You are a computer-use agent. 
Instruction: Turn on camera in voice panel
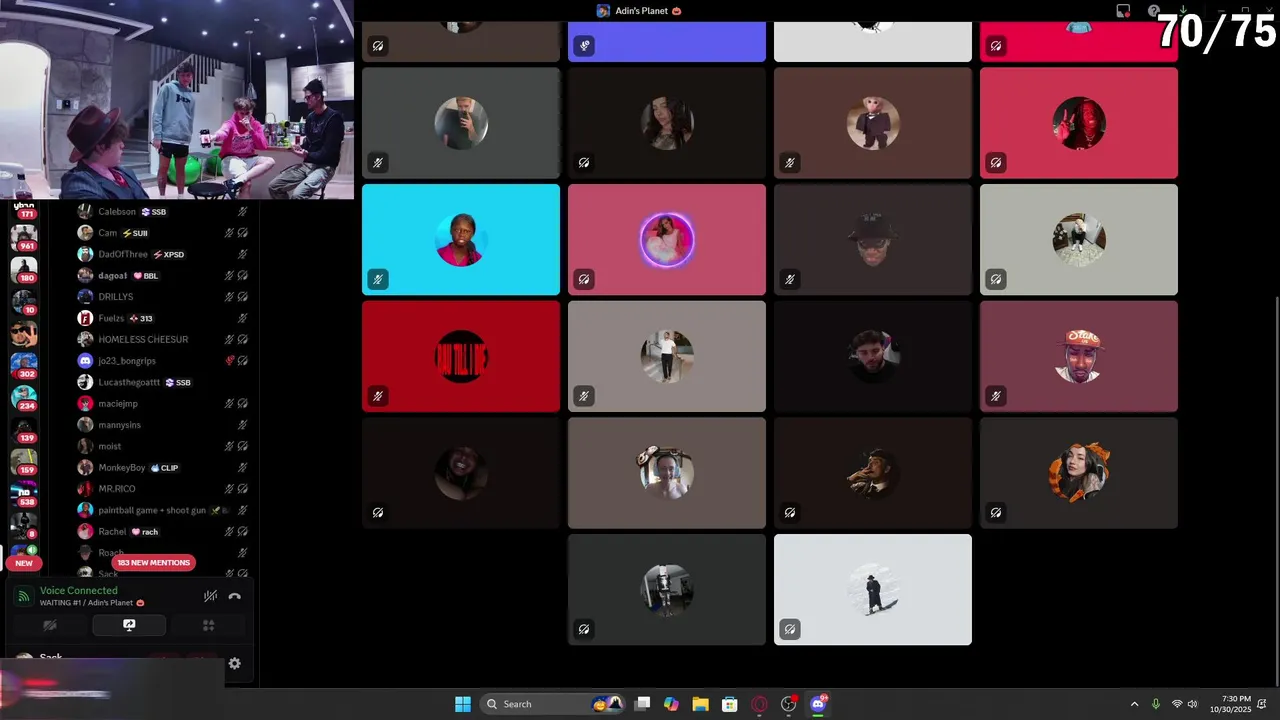(49, 626)
